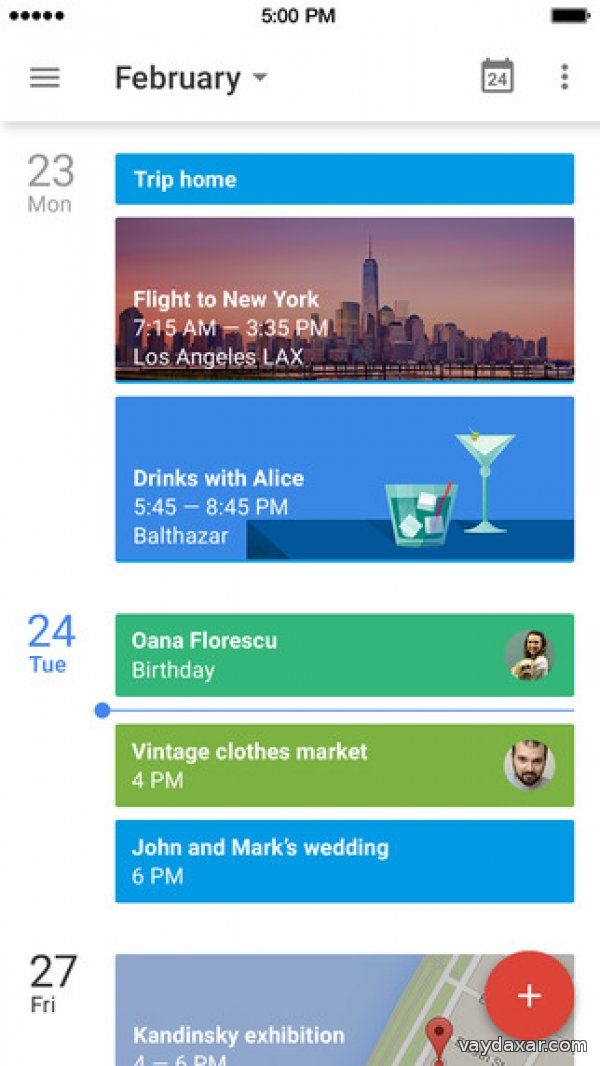Tap the red create event button
The image size is (600, 1066).
(x=529, y=995)
